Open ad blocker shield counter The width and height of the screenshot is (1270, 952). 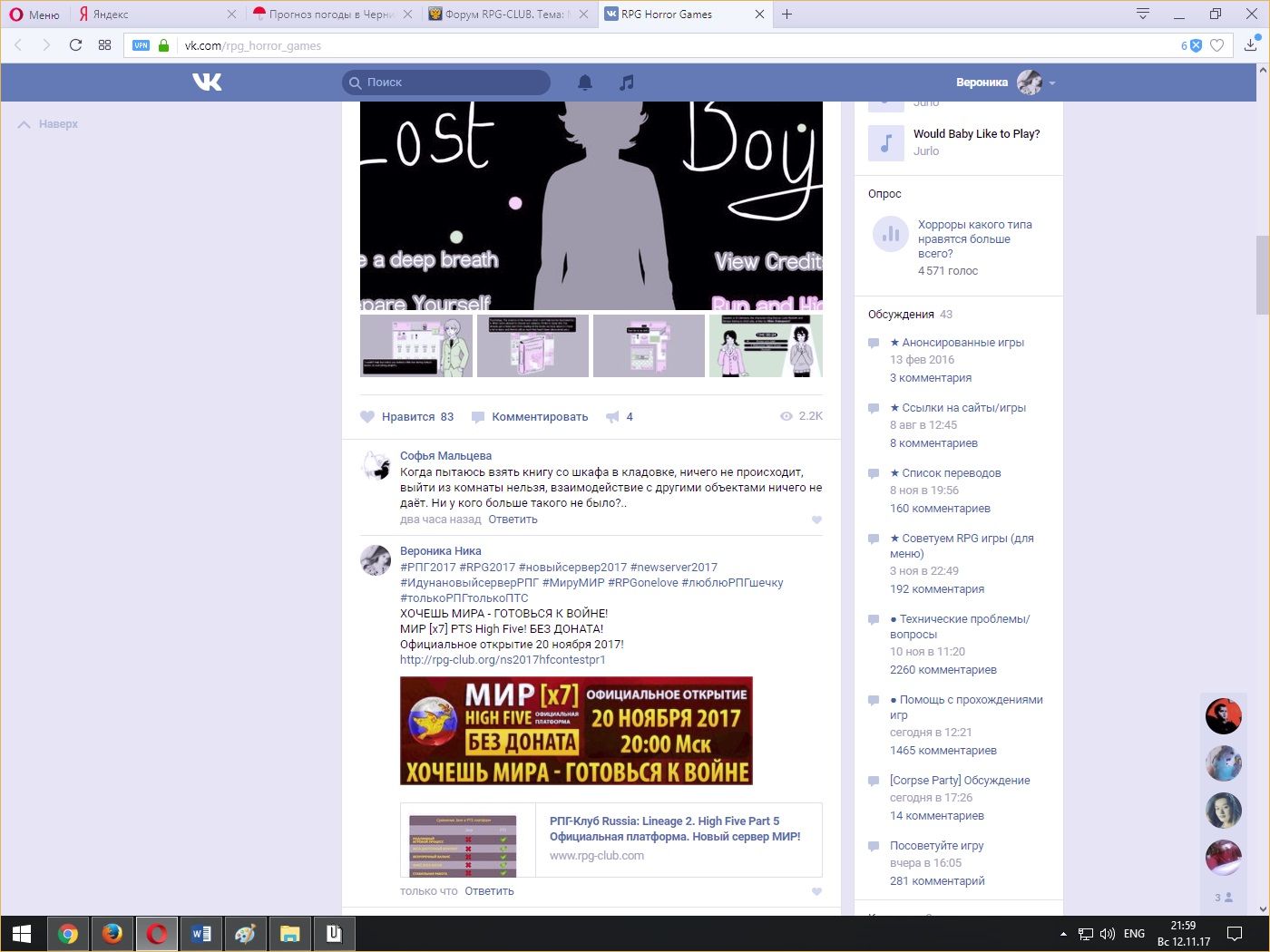[1191, 45]
